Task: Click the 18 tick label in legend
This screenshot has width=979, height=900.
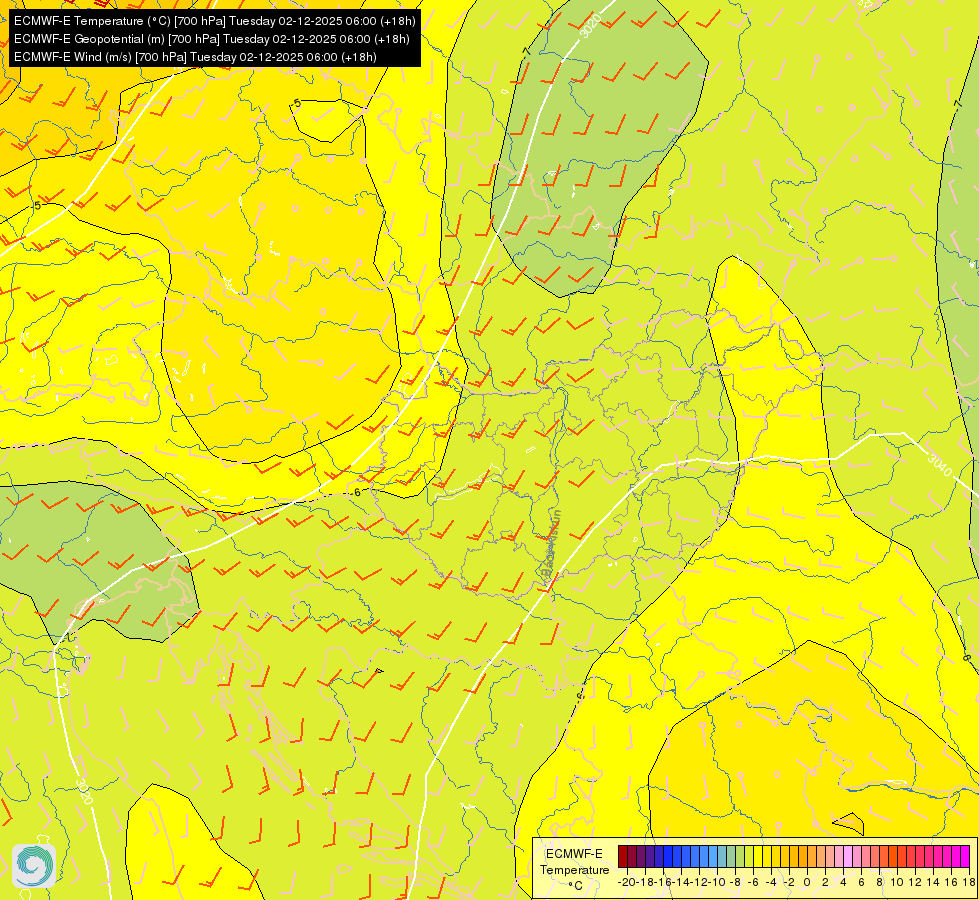Action: (969, 883)
